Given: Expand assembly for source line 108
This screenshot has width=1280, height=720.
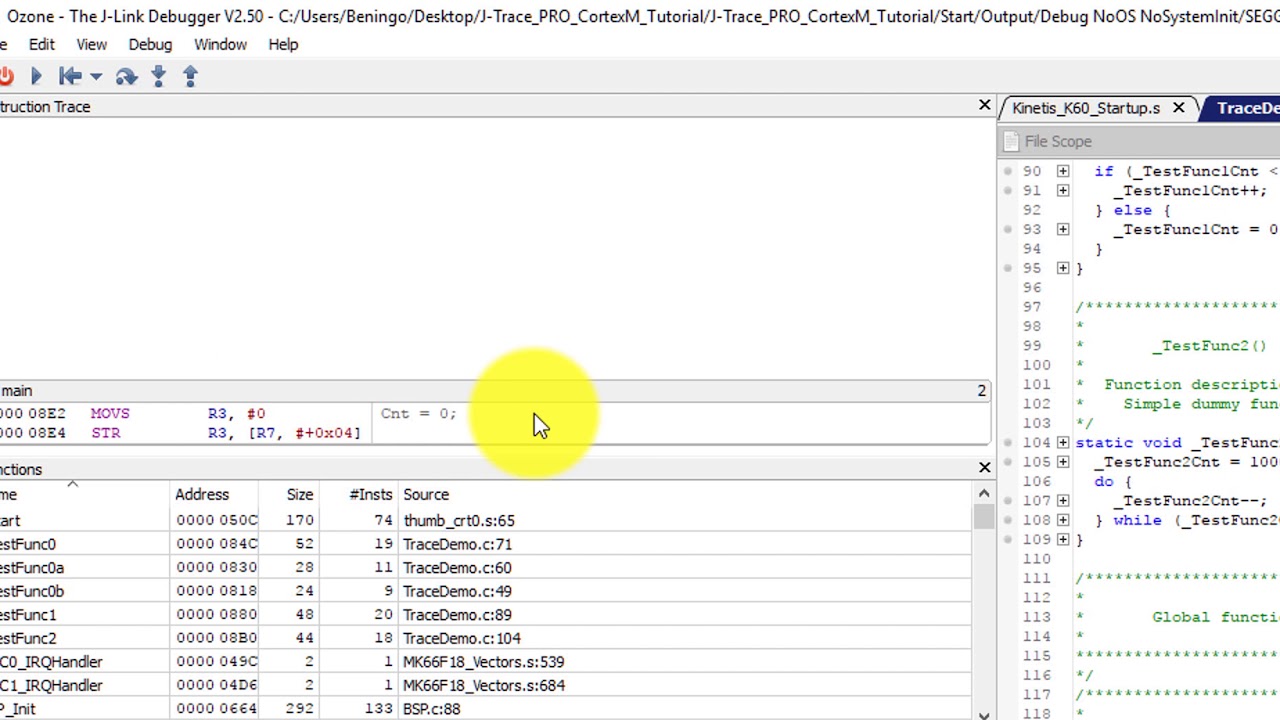Looking at the screenshot, I should click(1063, 520).
